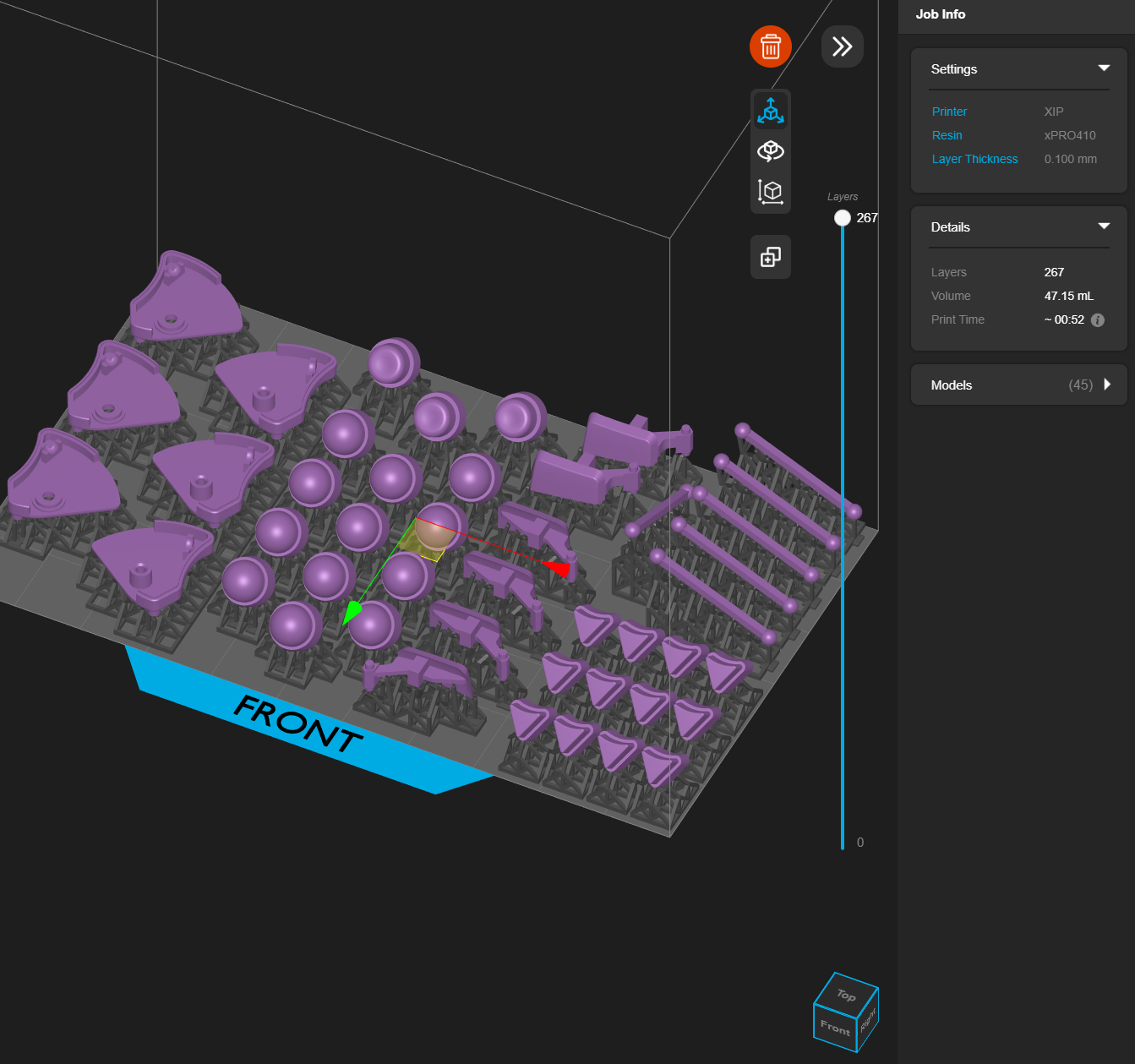
Task: Select the Scale tool
Action: [770, 191]
